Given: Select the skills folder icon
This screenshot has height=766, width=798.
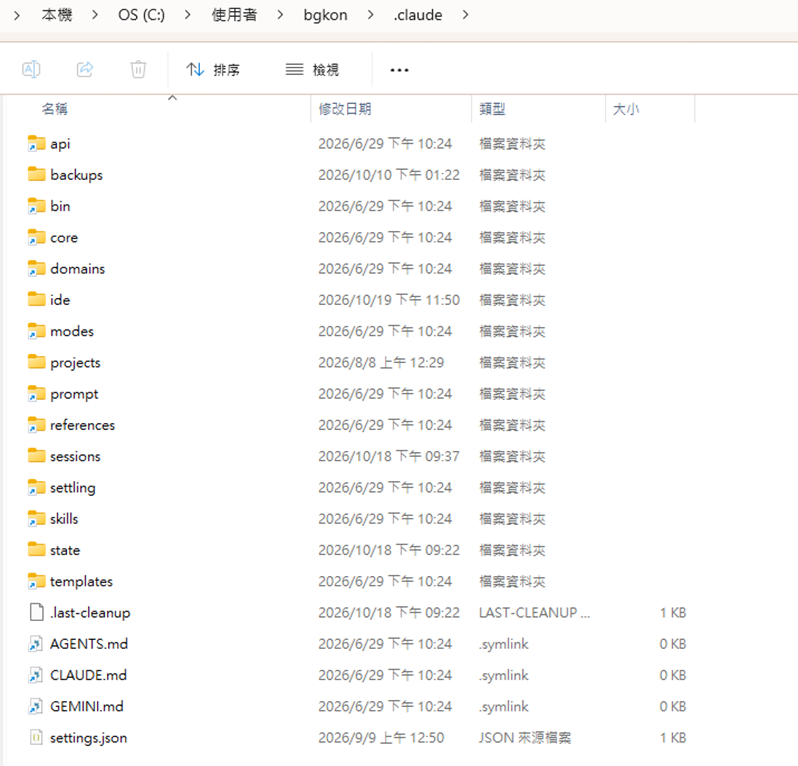Looking at the screenshot, I should tap(37, 519).
